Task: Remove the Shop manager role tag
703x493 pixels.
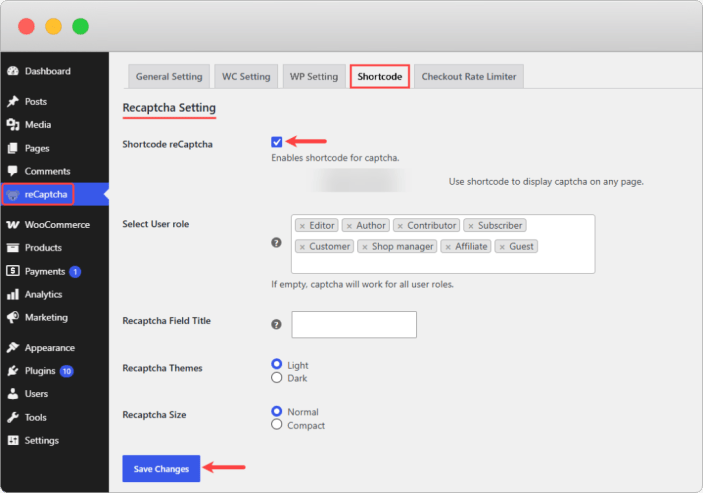Action: (365, 247)
